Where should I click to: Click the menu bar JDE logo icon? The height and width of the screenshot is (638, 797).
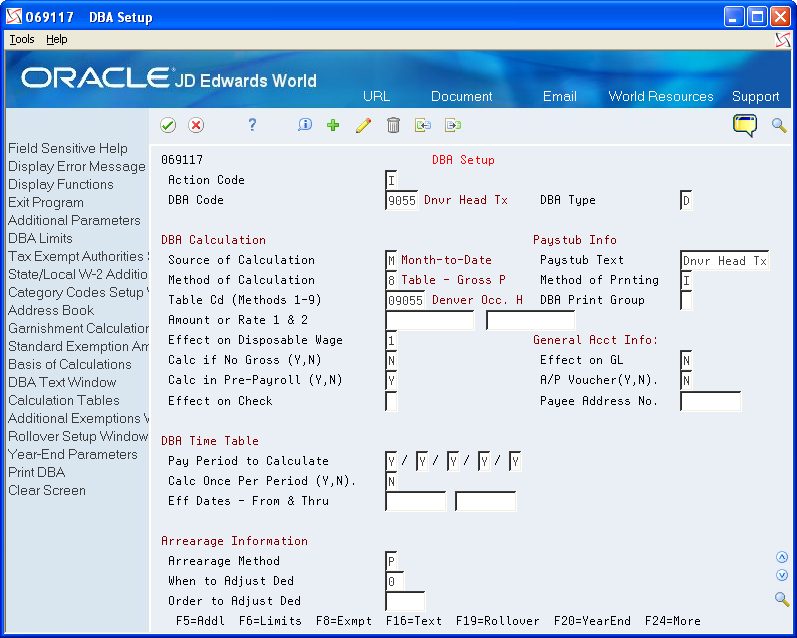click(x=783, y=40)
